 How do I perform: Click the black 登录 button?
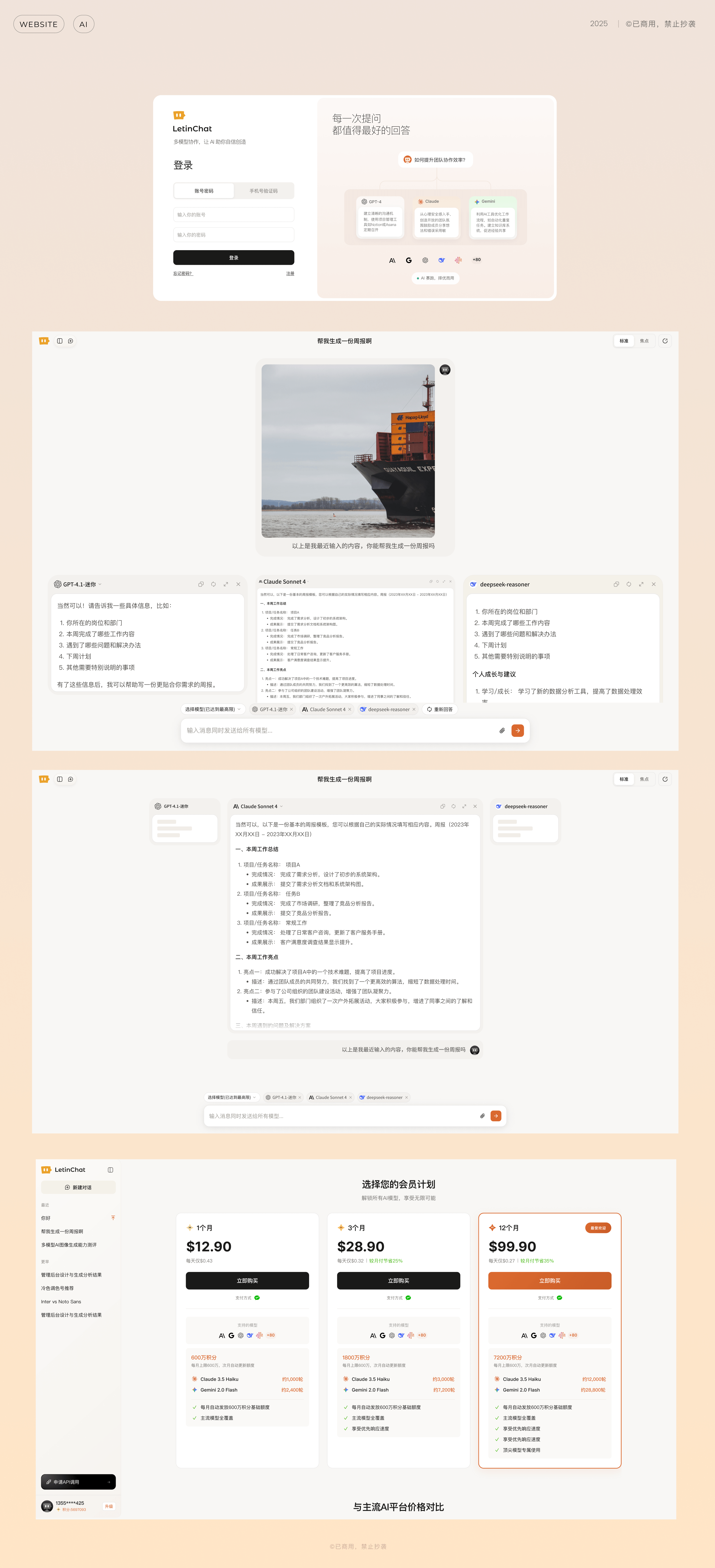point(234,257)
